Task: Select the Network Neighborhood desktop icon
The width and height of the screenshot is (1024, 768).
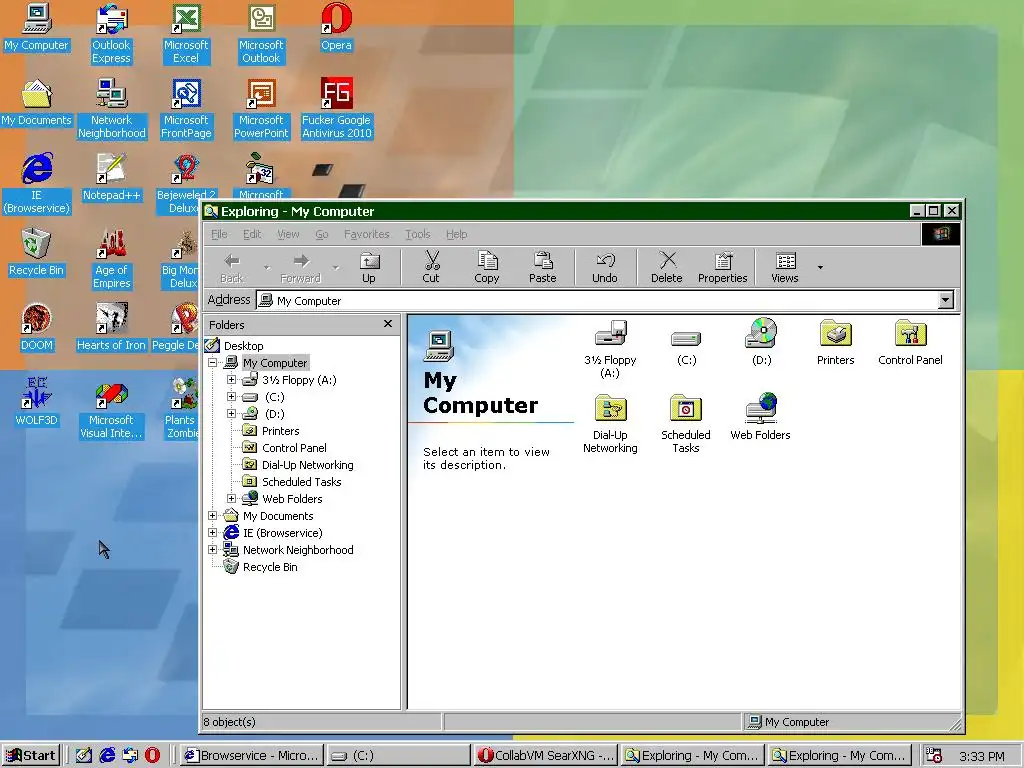Action: coord(111,94)
